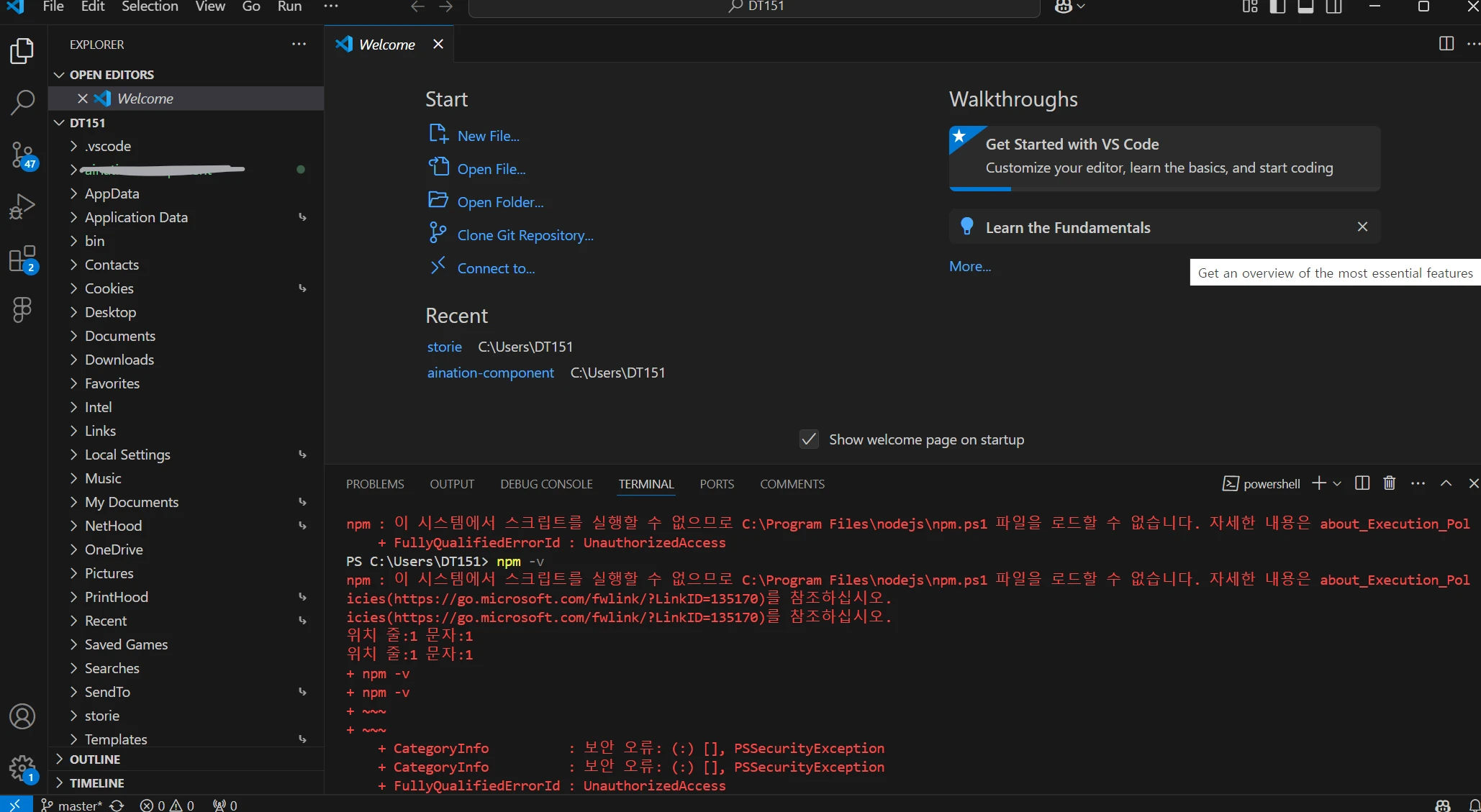Switch to the COMMENTS tab
The width and height of the screenshot is (1481, 812).
[792, 484]
